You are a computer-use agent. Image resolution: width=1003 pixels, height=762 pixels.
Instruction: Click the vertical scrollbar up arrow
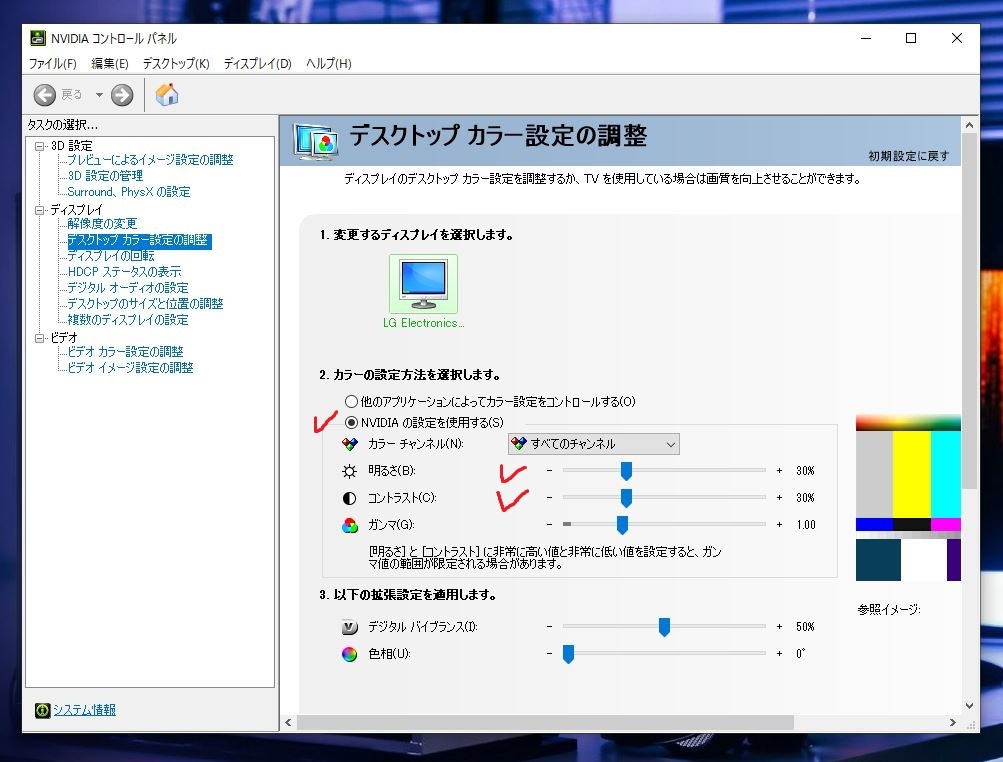coord(969,125)
